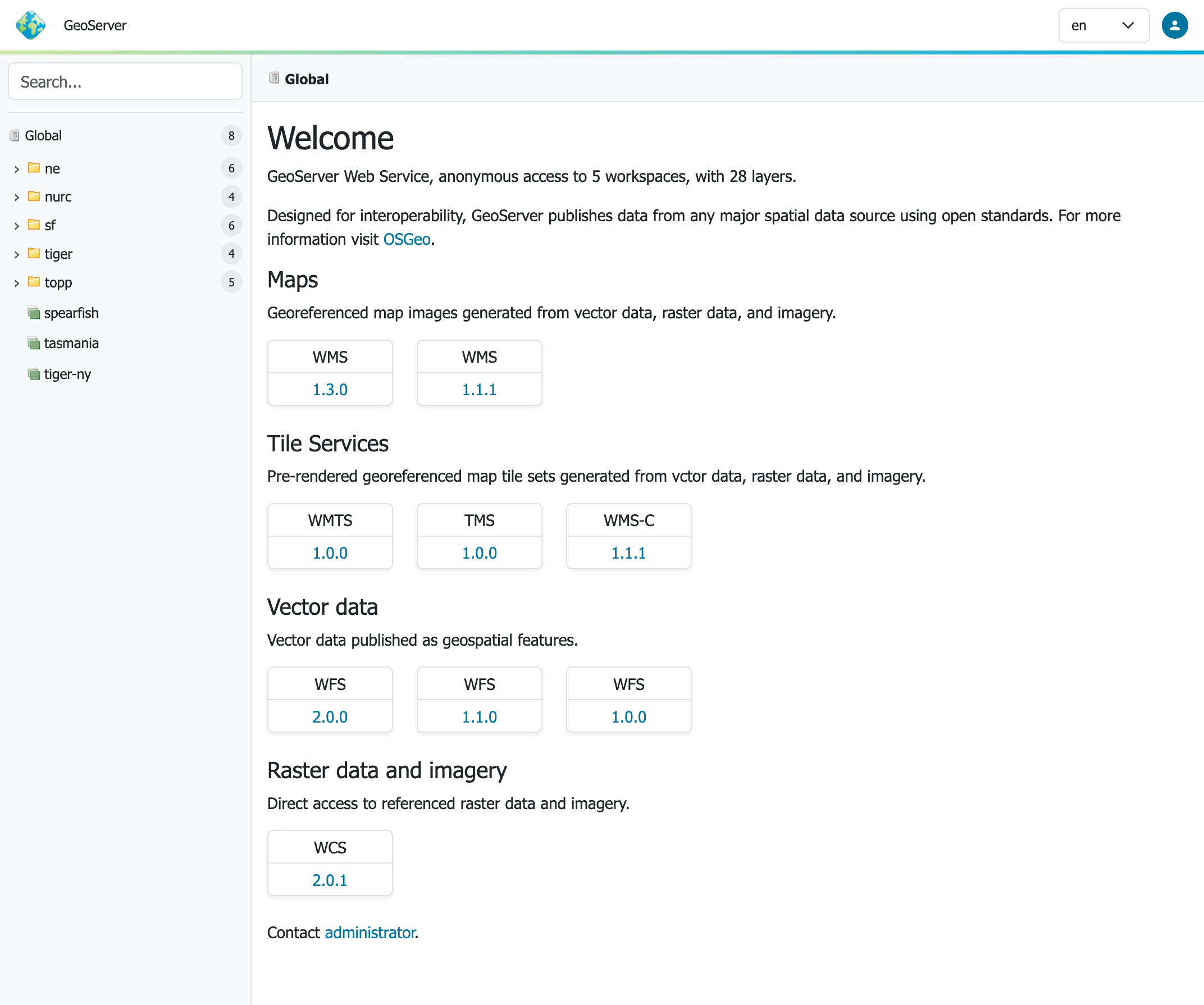Click the ne workspace folder icon

[34, 168]
